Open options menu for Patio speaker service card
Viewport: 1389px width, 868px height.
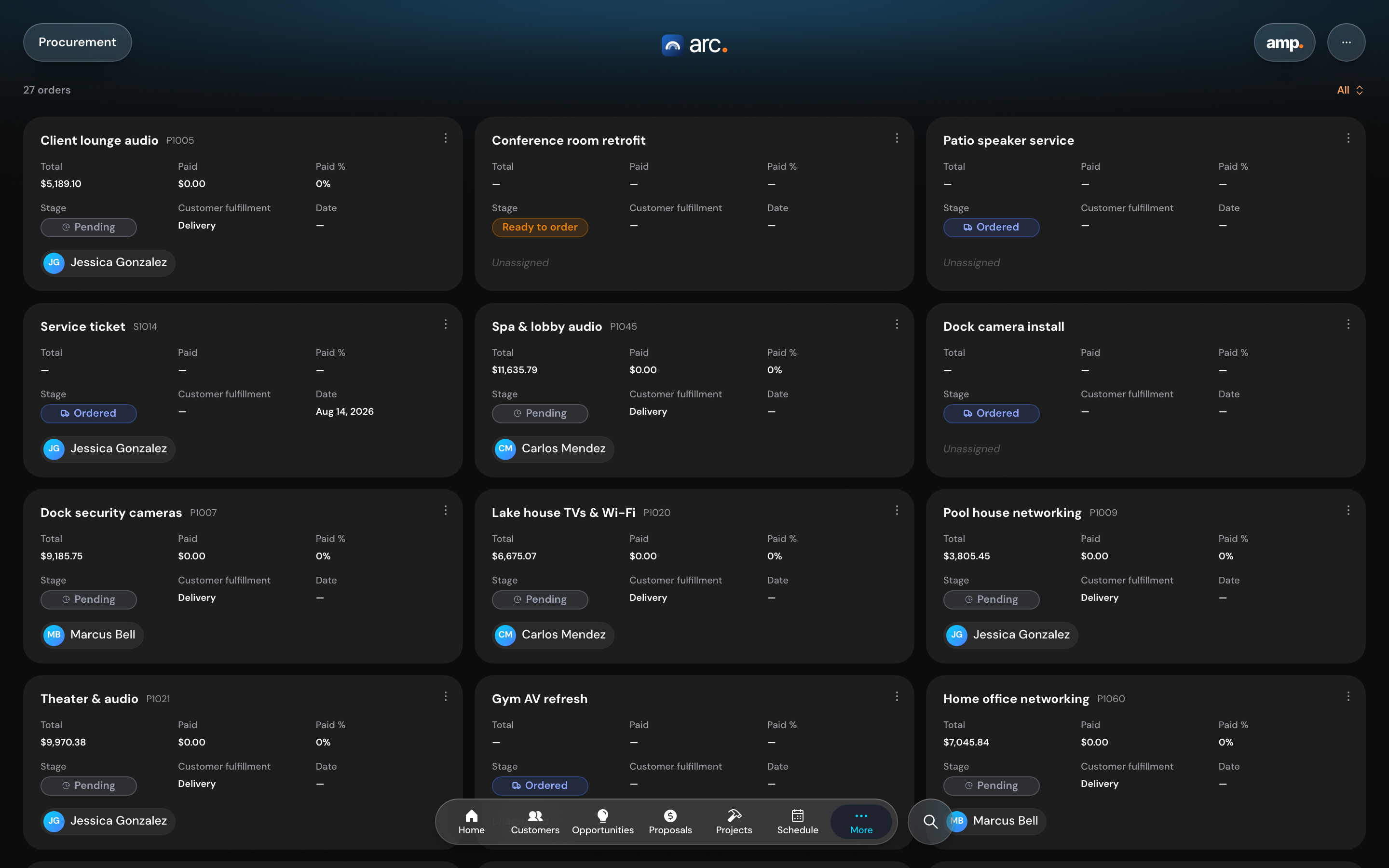pyautogui.click(x=1348, y=138)
